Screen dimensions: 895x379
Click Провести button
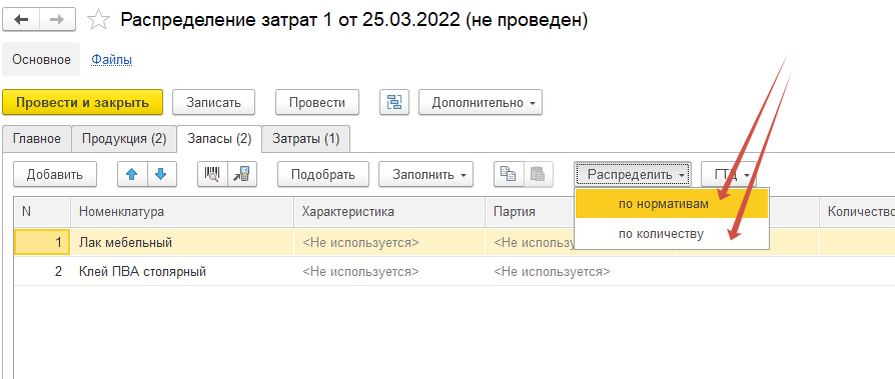pyautogui.click(x=317, y=103)
